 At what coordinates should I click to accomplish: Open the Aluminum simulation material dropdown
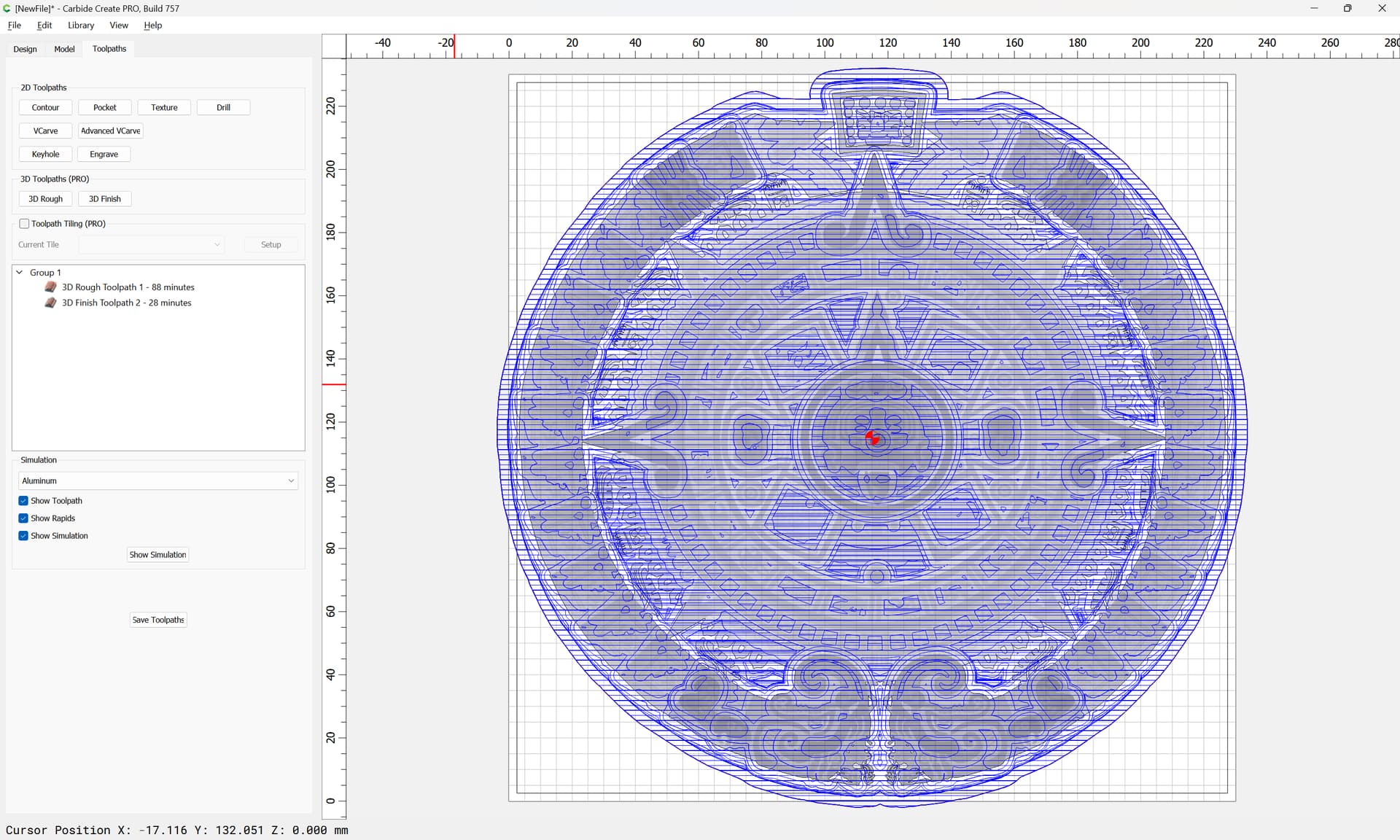(x=158, y=481)
